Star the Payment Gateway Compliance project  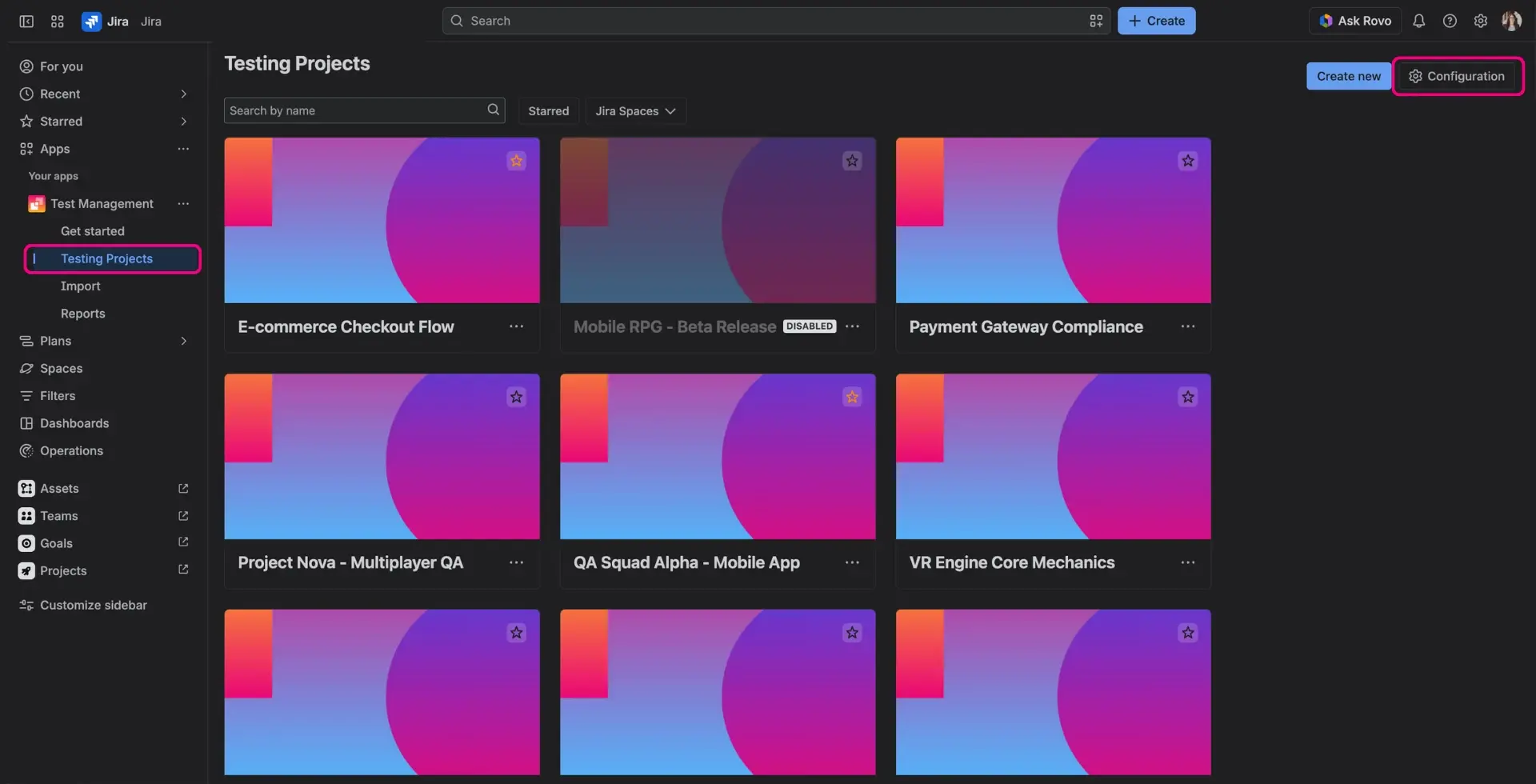1188,161
